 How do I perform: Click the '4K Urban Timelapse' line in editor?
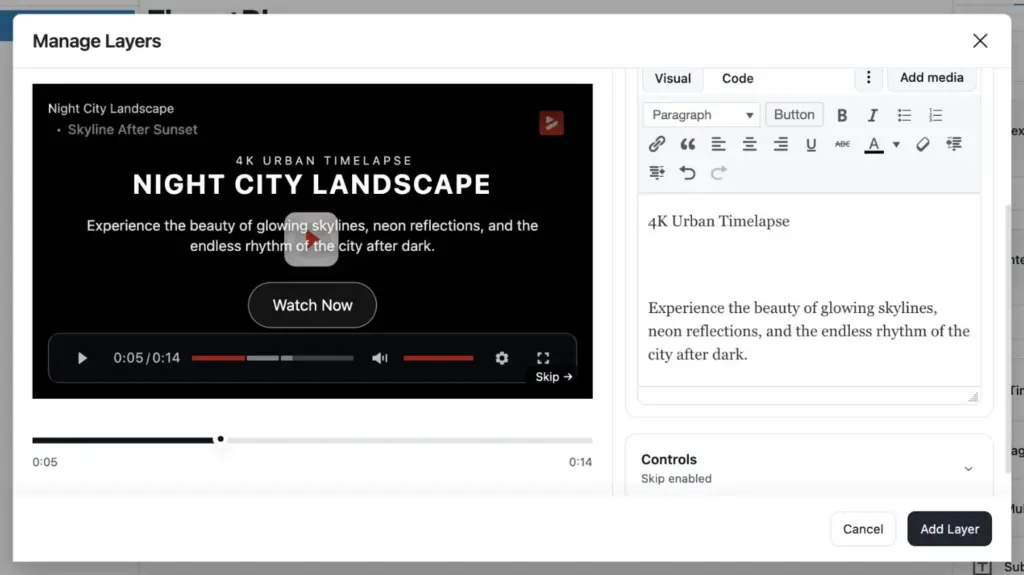click(718, 222)
